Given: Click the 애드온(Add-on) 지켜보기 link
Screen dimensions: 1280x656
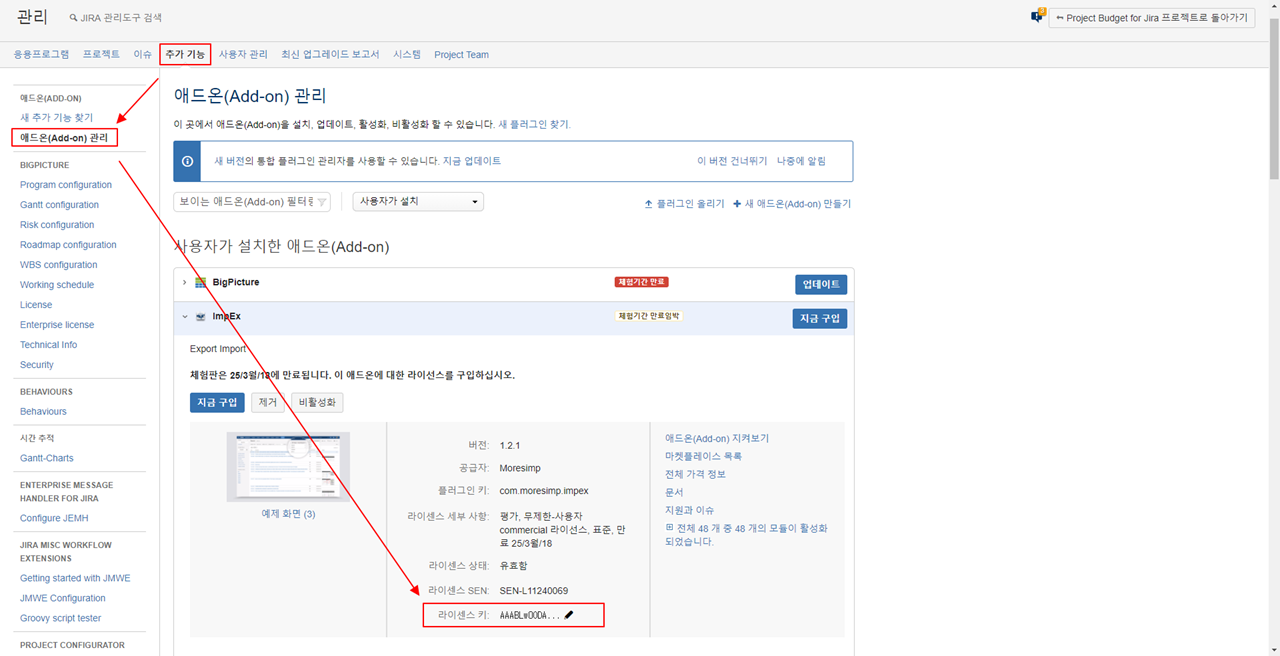Looking at the screenshot, I should pyautogui.click(x=717, y=438).
